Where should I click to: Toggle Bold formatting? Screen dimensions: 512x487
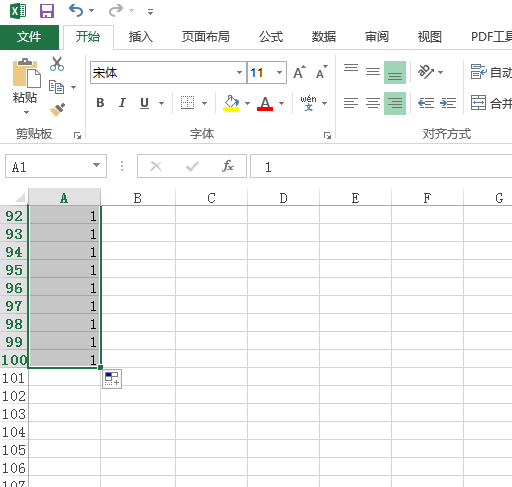[x=100, y=103]
